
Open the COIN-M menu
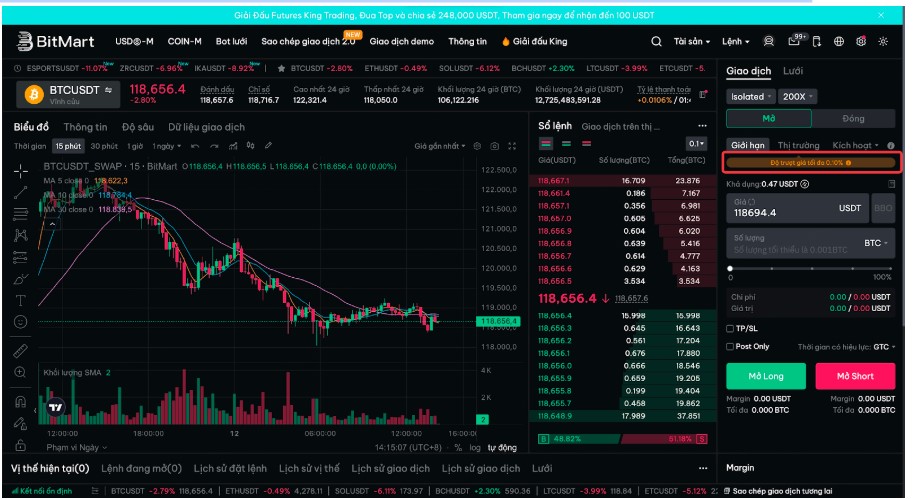tap(184, 41)
